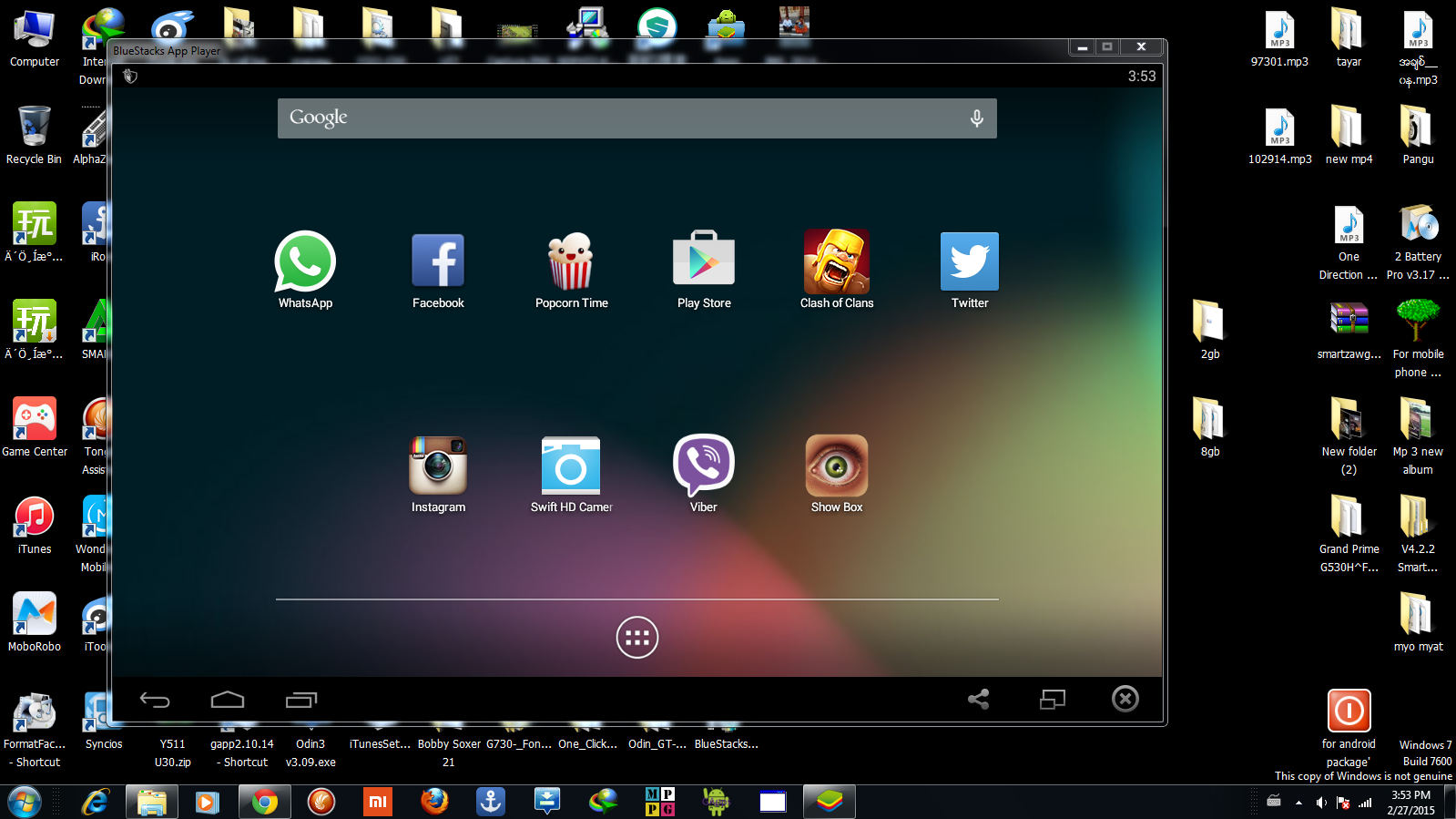The height and width of the screenshot is (819, 1456).
Task: Select For mobile phone tree icon
Action: point(1418,339)
